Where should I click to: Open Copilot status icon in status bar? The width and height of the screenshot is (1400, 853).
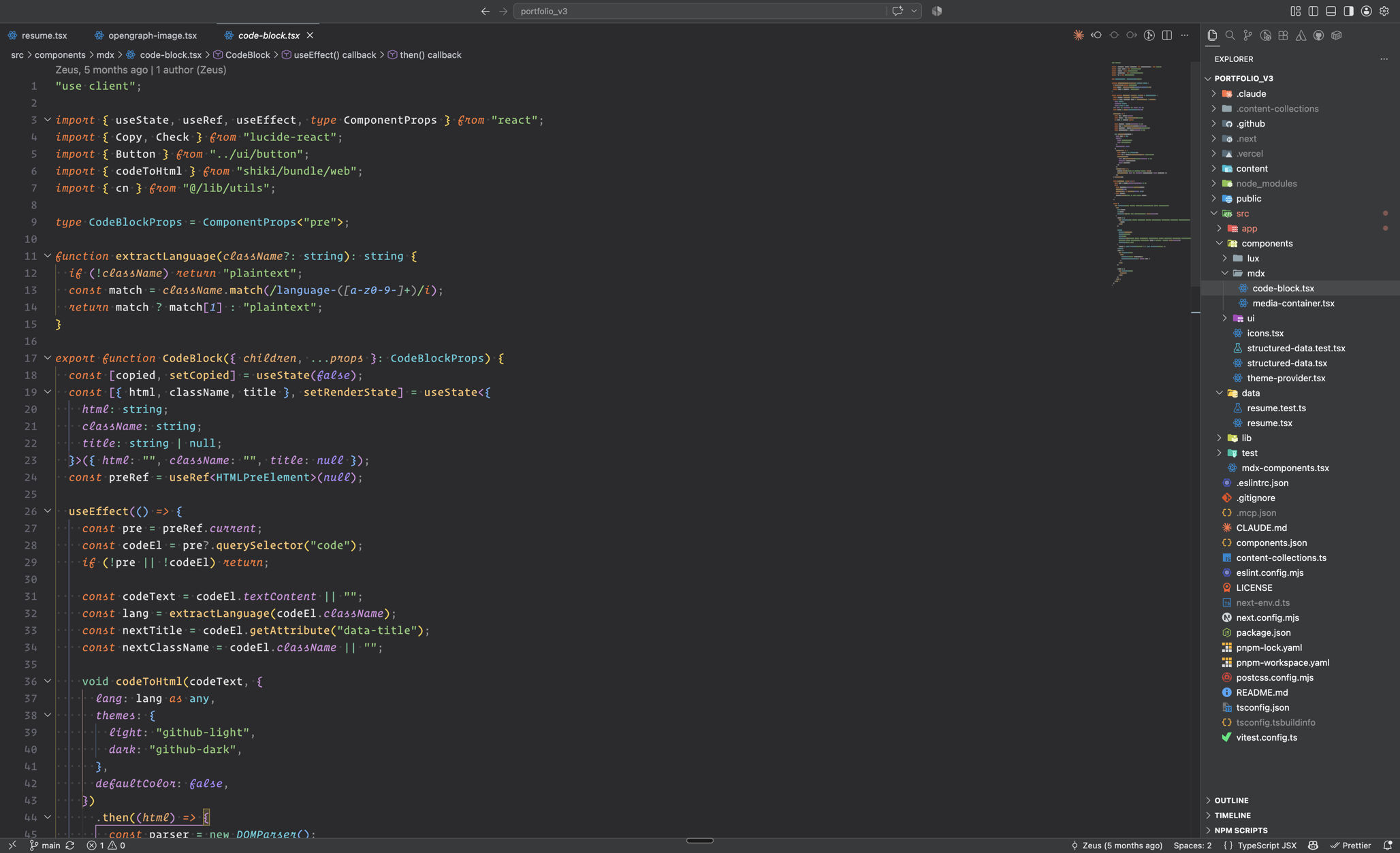click(x=1313, y=846)
